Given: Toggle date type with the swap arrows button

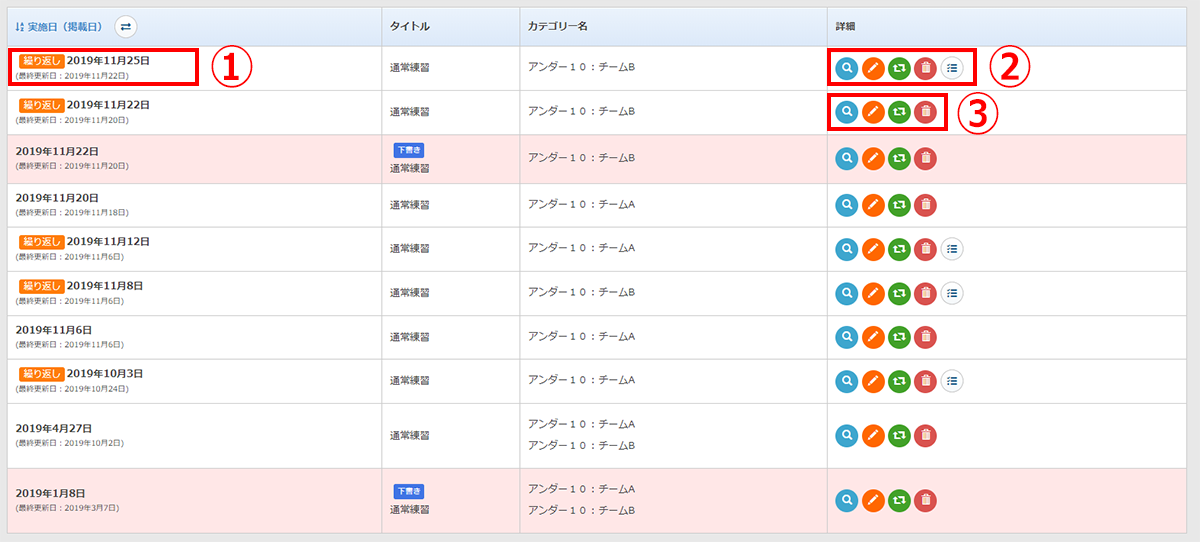Looking at the screenshot, I should (125, 26).
